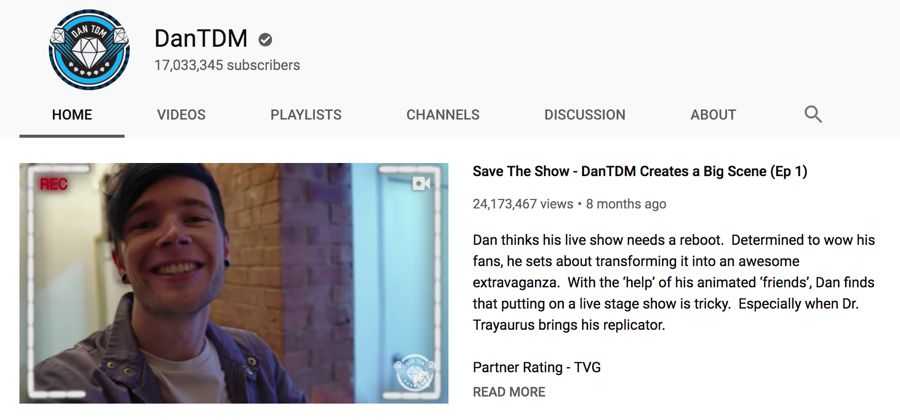Image resolution: width=900 pixels, height=420 pixels.
Task: Click the DanTDM channel name heading
Action: pyautogui.click(x=201, y=38)
